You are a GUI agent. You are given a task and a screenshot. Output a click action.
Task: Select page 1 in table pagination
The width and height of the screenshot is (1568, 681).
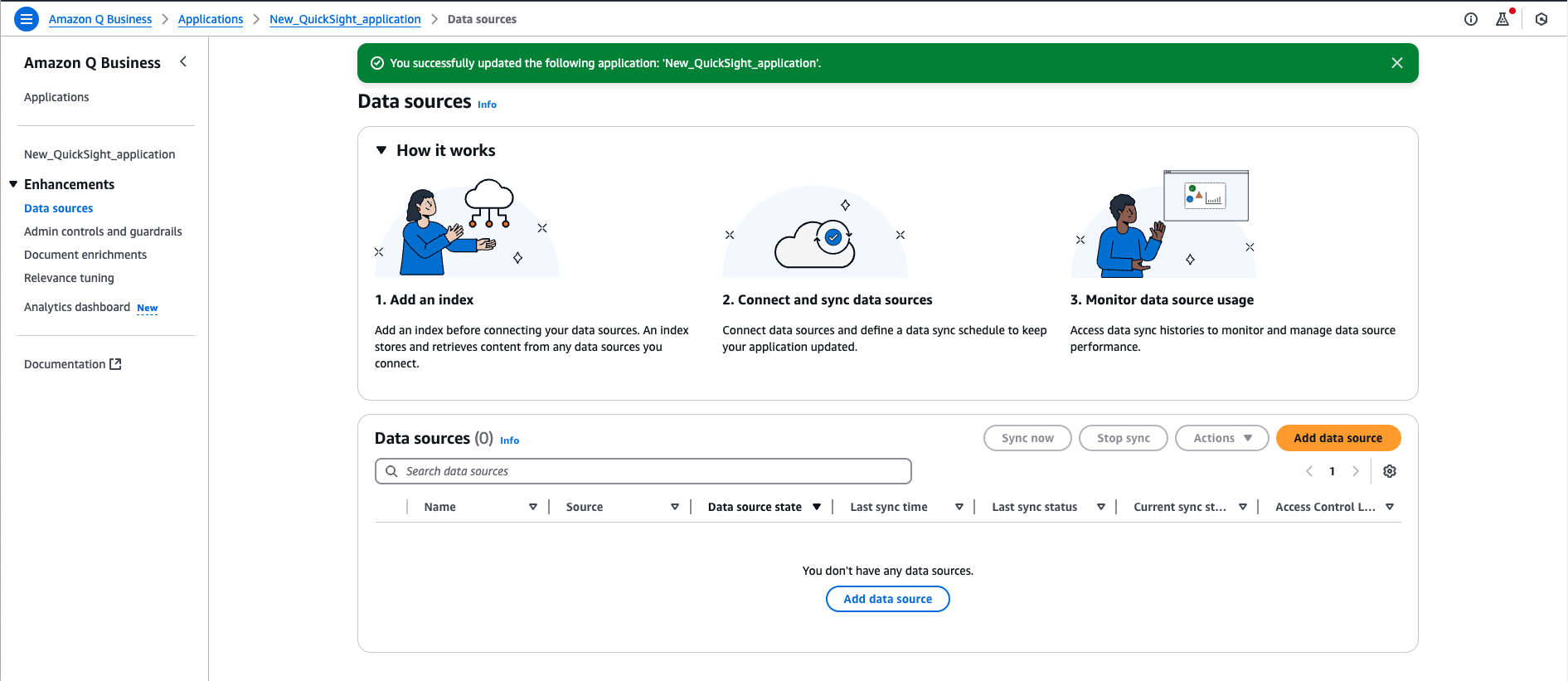[x=1333, y=471]
